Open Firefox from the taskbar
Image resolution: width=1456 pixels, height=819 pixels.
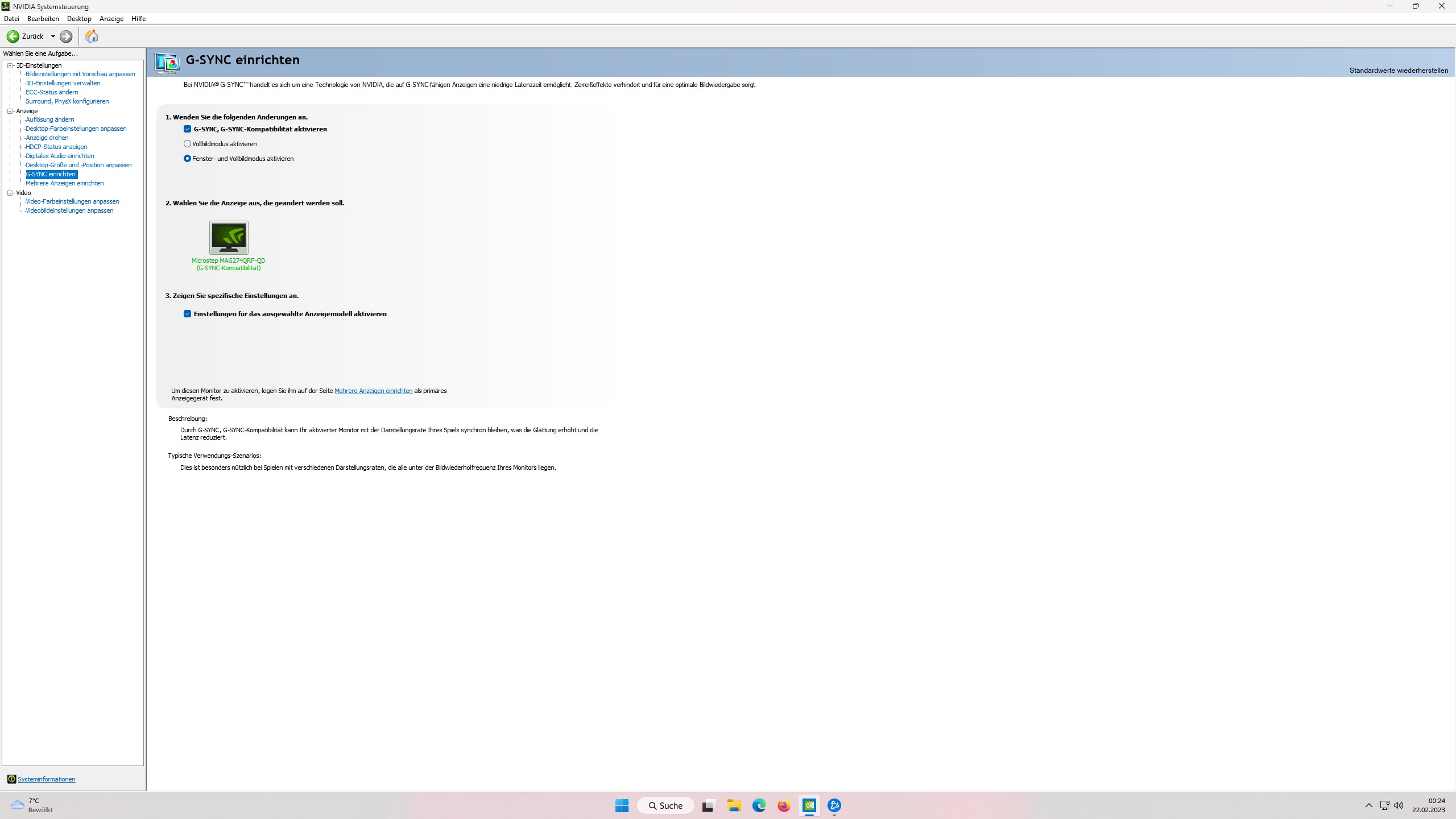pyautogui.click(x=784, y=806)
